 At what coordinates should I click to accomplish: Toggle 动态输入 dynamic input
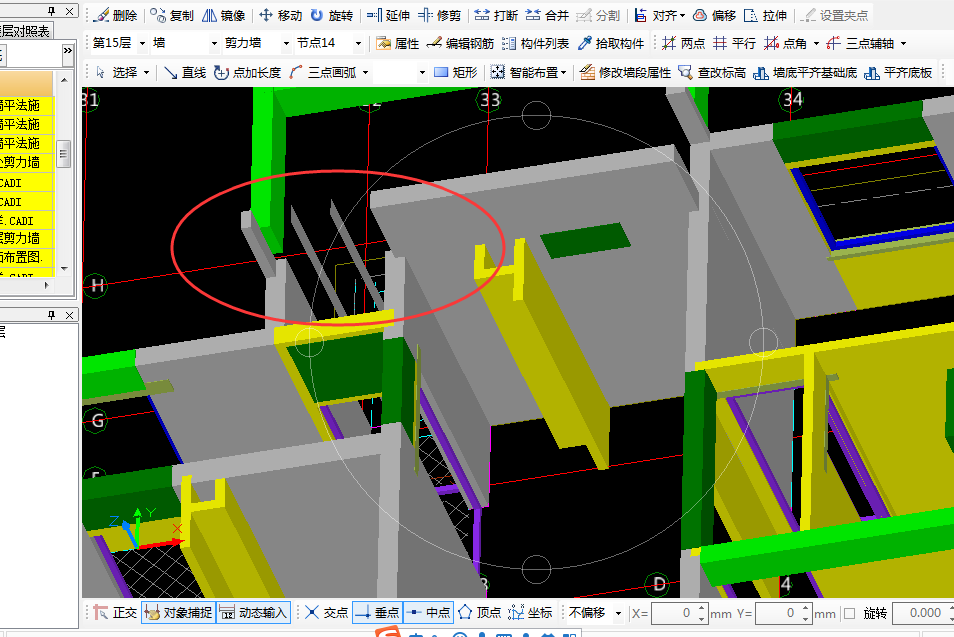point(252,613)
